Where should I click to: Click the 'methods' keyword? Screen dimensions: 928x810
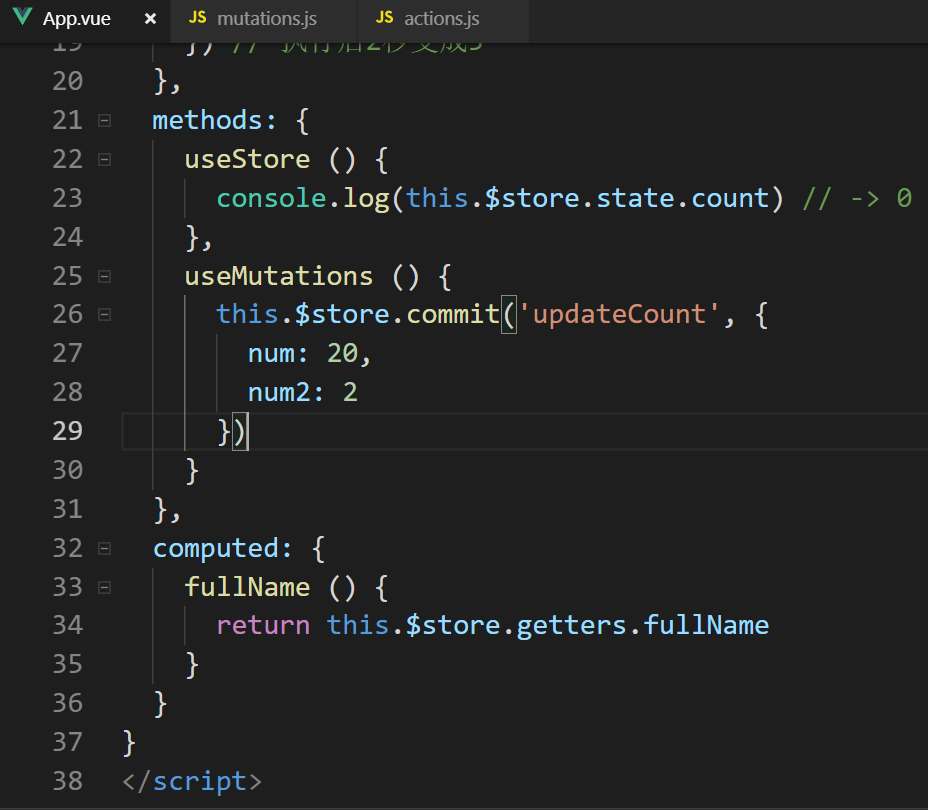pyautogui.click(x=207, y=121)
